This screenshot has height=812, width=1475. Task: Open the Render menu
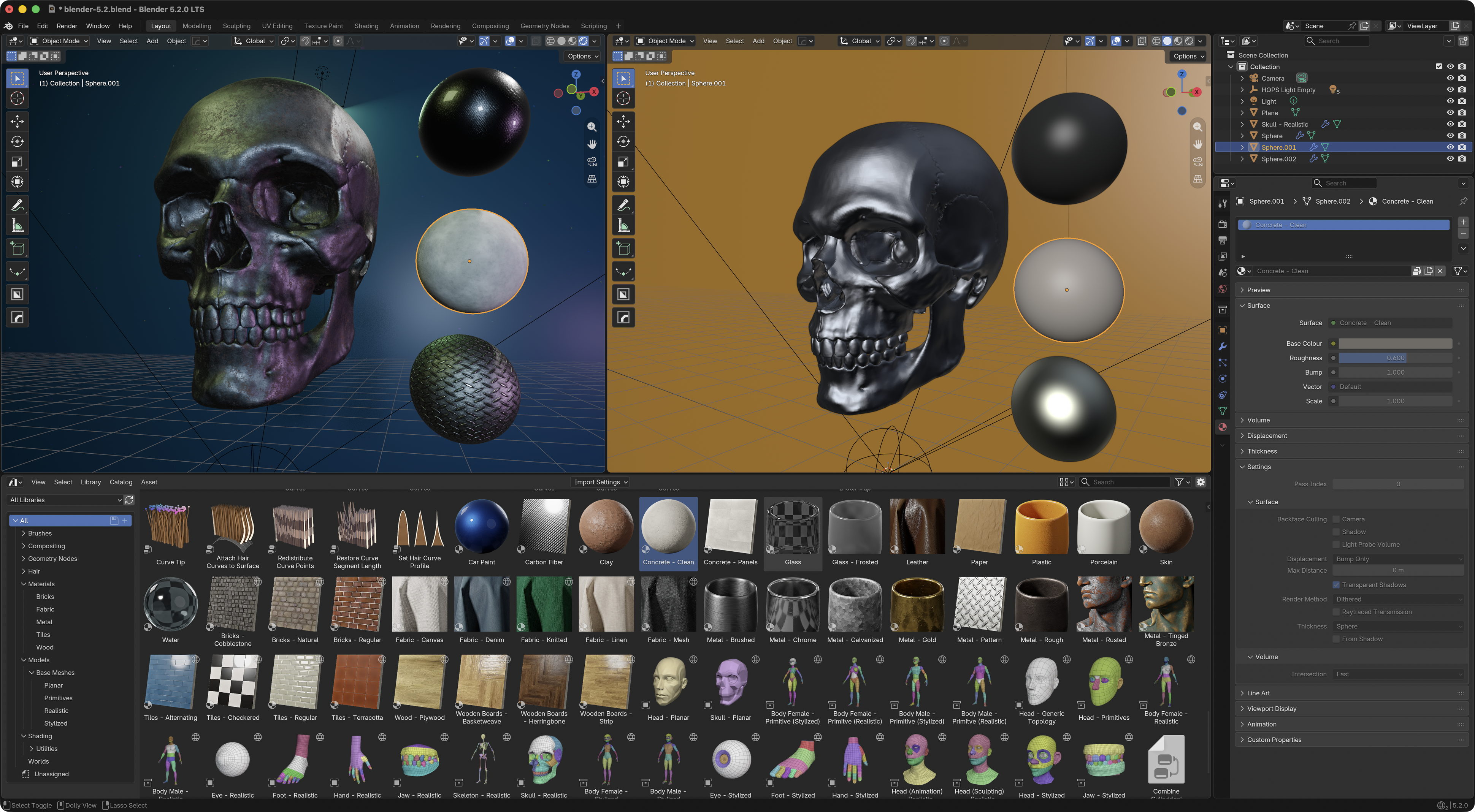click(x=67, y=26)
